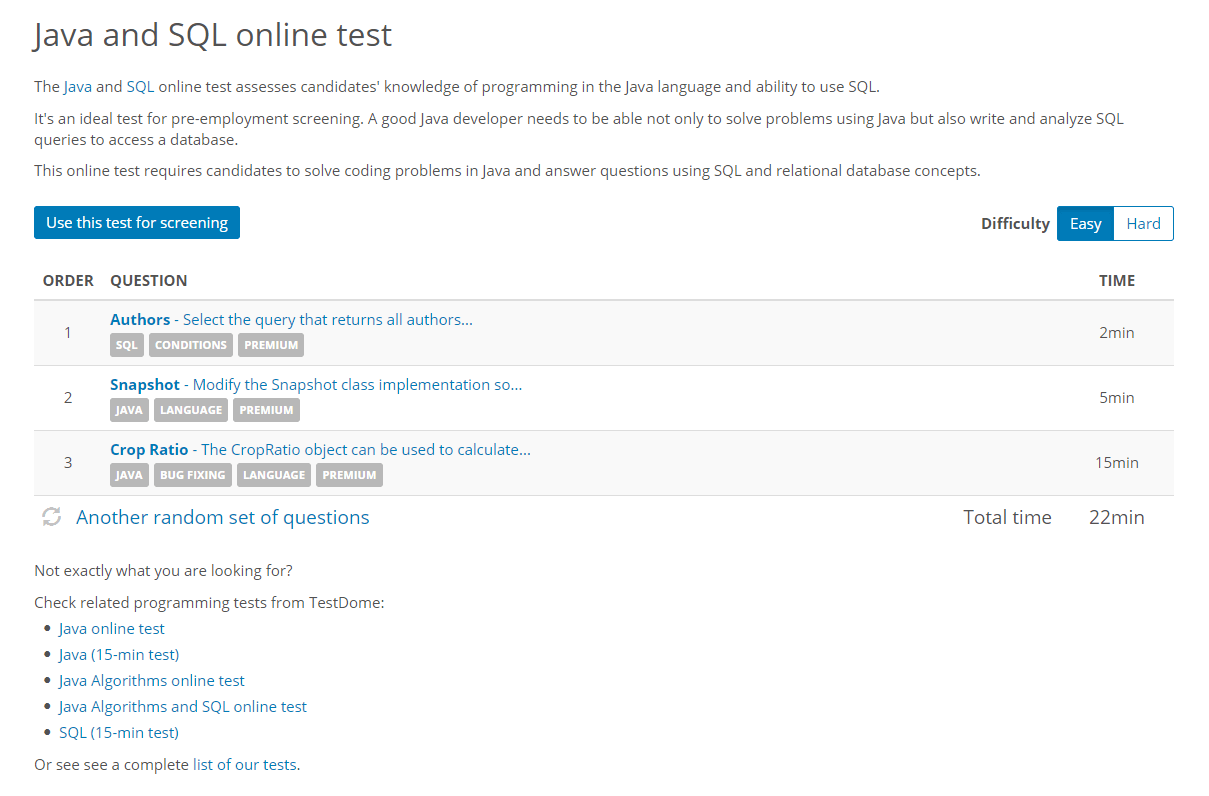
Task: Click the SQL tag under Authors
Action: [127, 345]
